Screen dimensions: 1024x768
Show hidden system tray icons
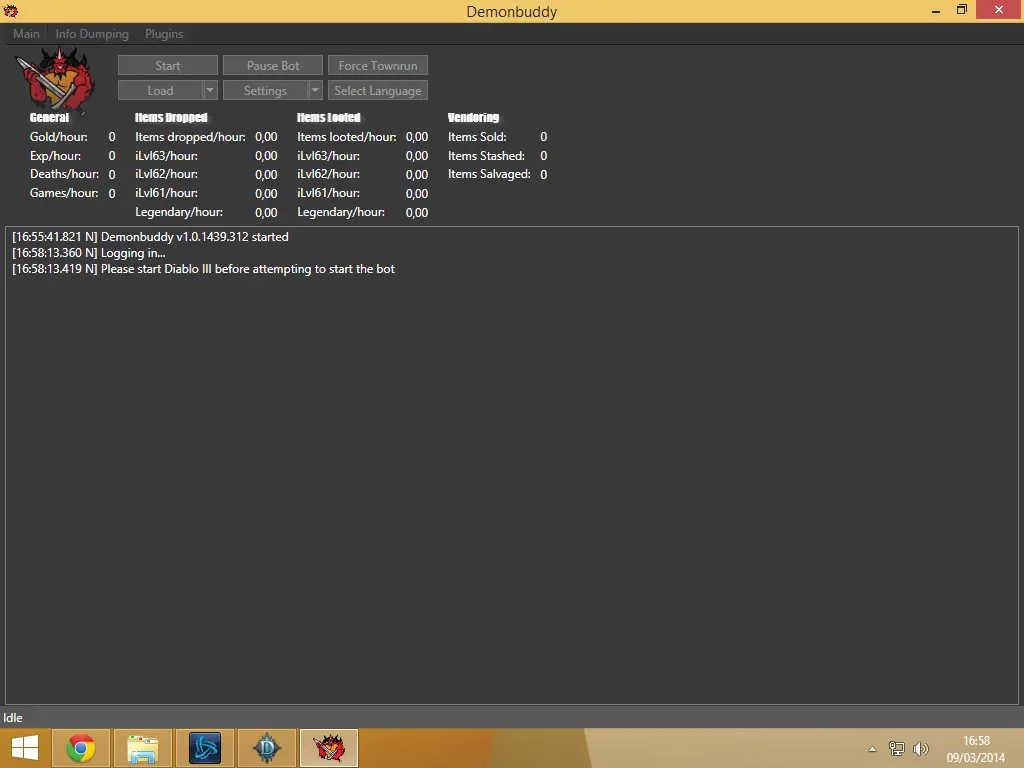click(872, 748)
